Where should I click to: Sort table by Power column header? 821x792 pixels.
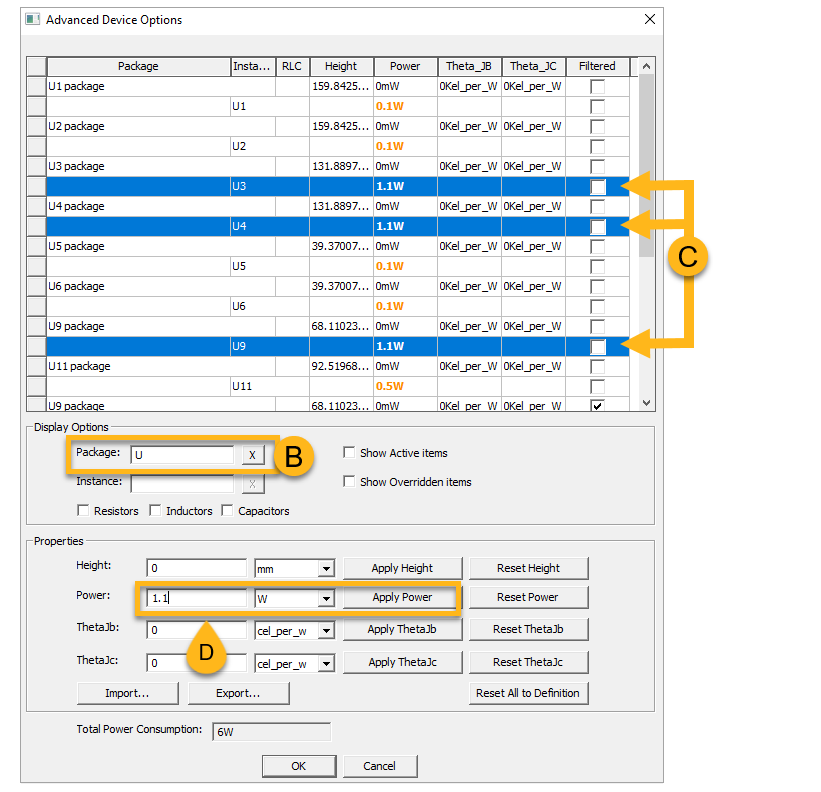(x=405, y=67)
